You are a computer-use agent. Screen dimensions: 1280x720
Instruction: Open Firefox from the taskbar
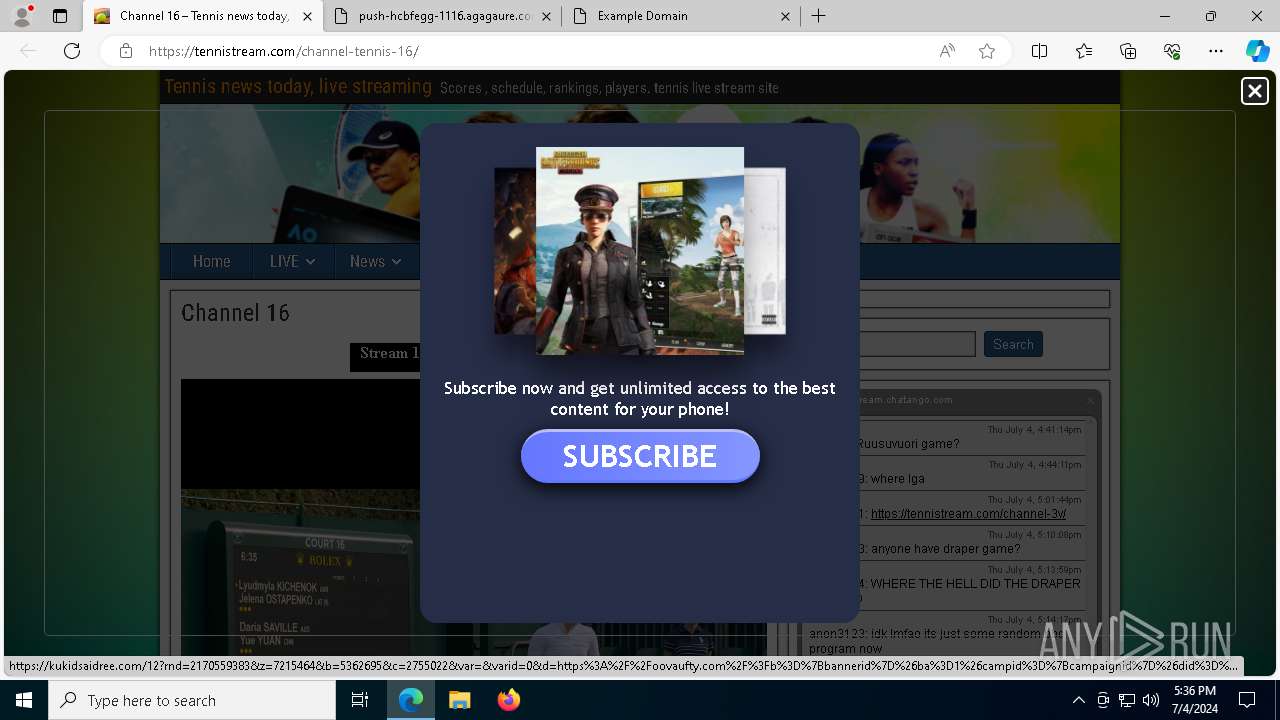click(x=508, y=700)
